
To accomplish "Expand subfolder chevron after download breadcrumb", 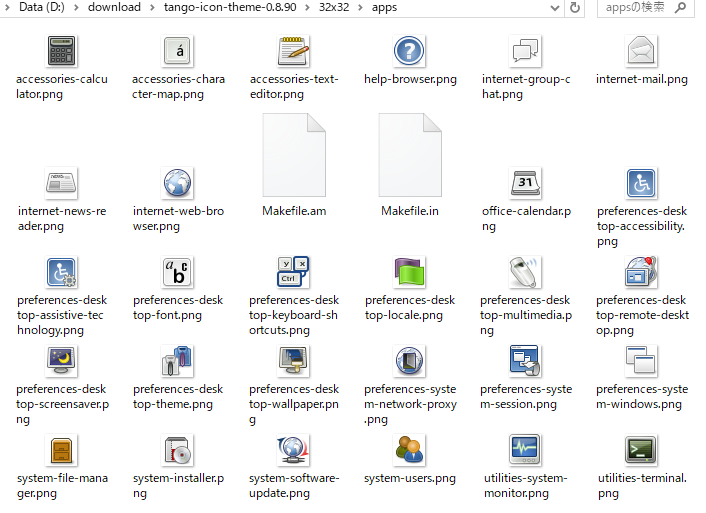I will coord(152,8).
